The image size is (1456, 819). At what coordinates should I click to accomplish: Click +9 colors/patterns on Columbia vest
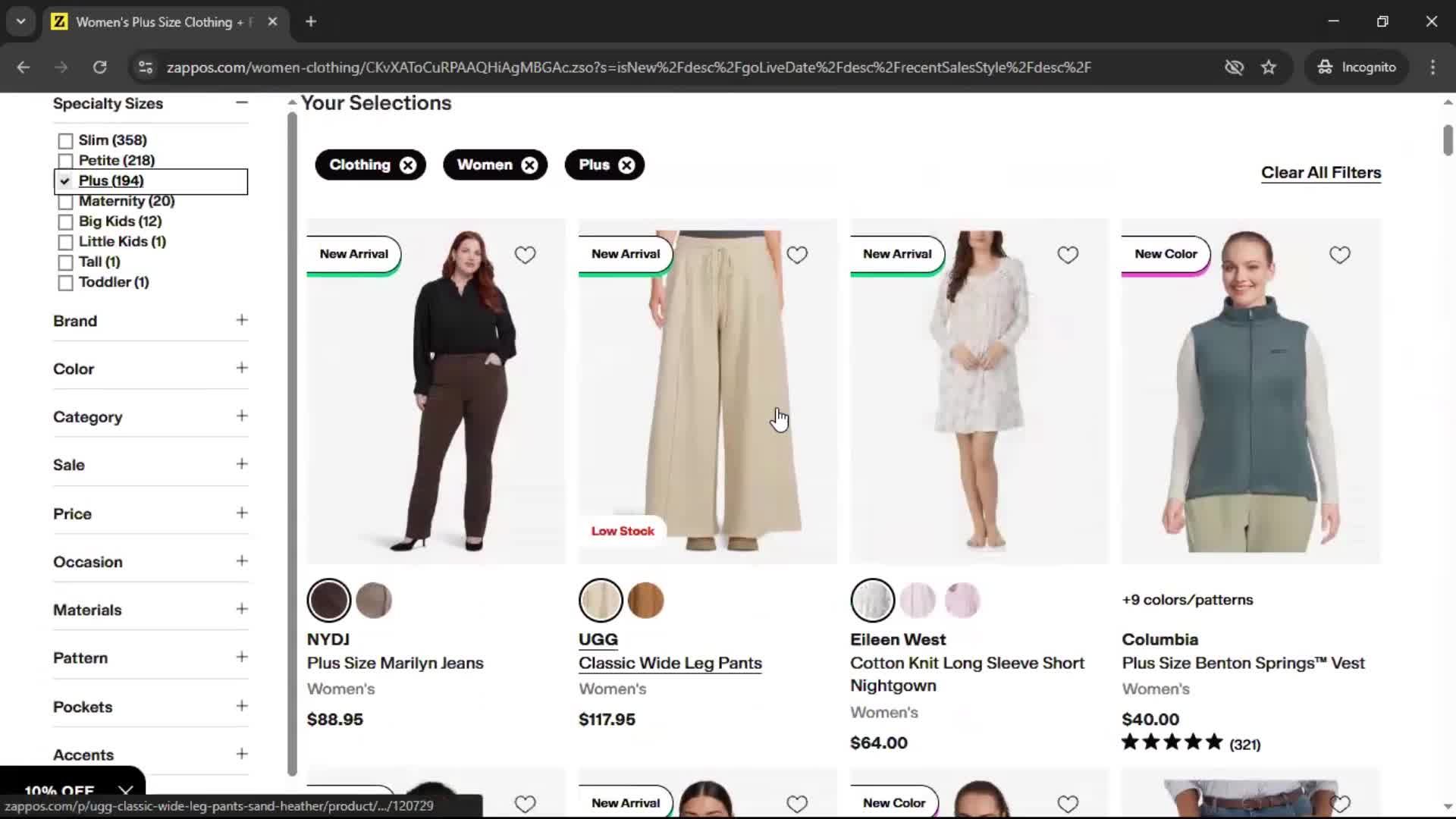click(x=1188, y=600)
